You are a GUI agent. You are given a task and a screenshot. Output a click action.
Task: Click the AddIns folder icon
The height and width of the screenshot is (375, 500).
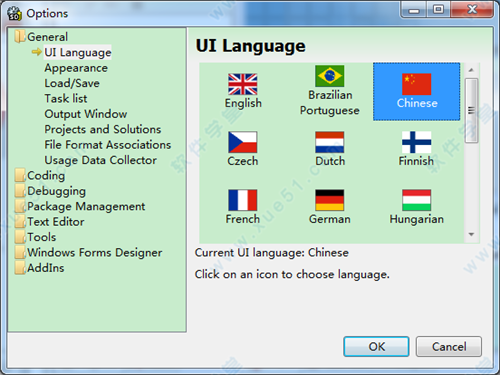coord(20,268)
